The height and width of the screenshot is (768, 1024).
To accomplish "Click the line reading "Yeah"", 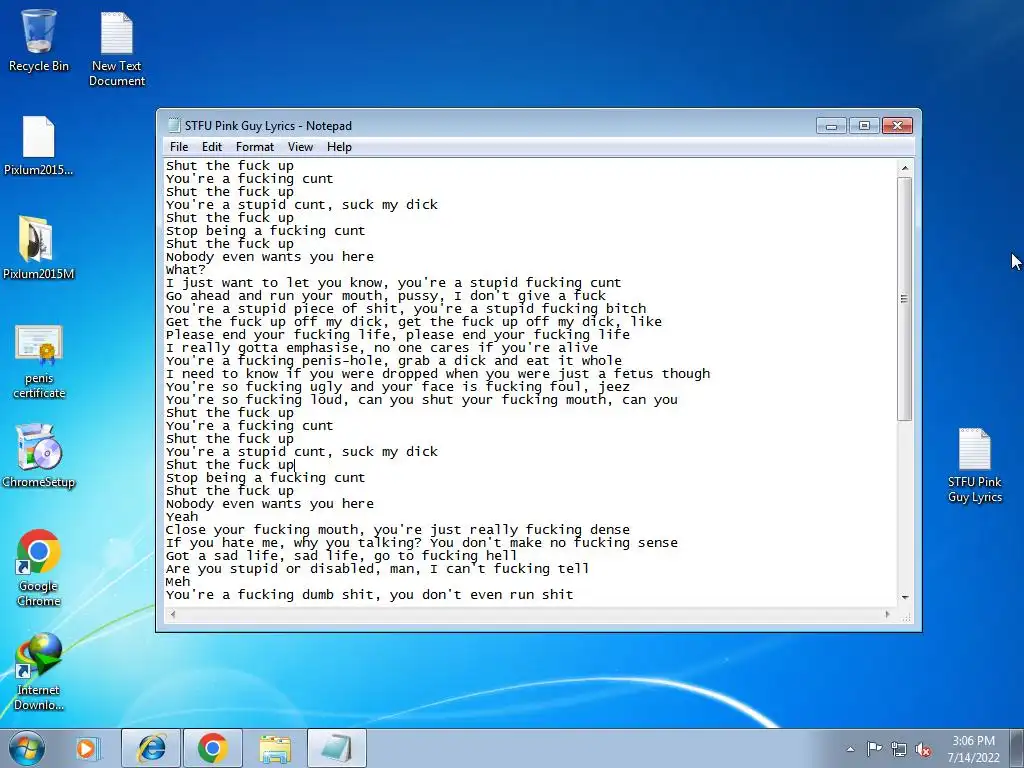I will 182,517.
